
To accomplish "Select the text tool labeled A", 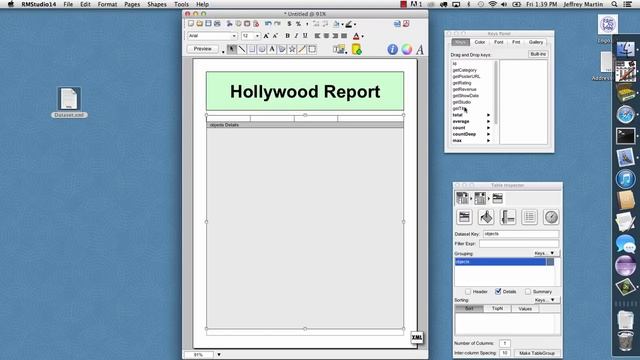I will coord(272,49).
